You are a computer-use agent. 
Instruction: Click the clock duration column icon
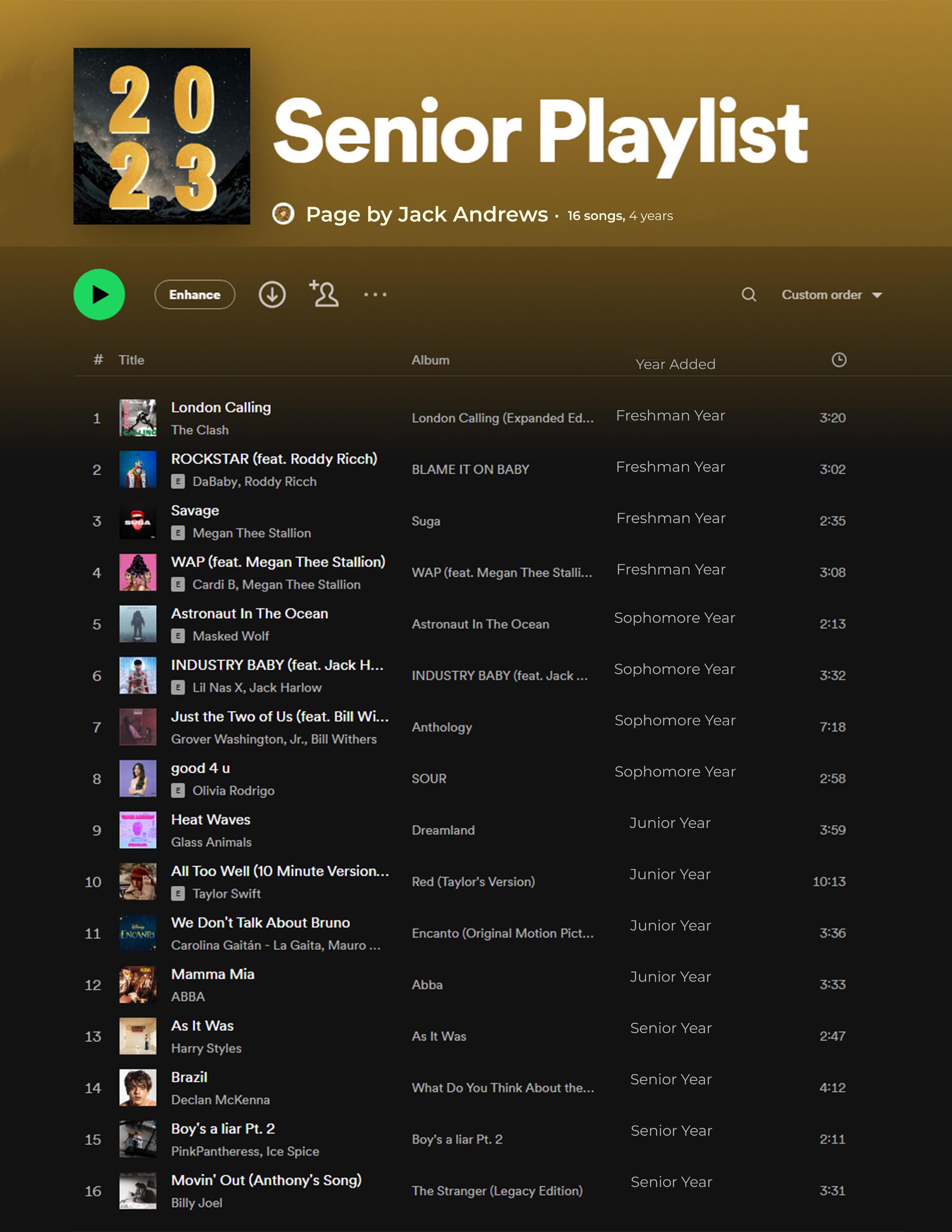click(x=839, y=360)
